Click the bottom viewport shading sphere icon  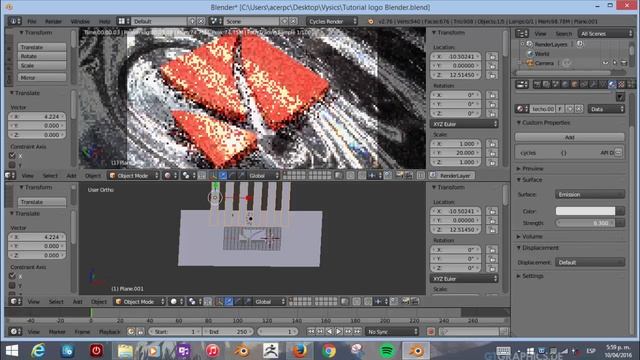[x=176, y=302]
